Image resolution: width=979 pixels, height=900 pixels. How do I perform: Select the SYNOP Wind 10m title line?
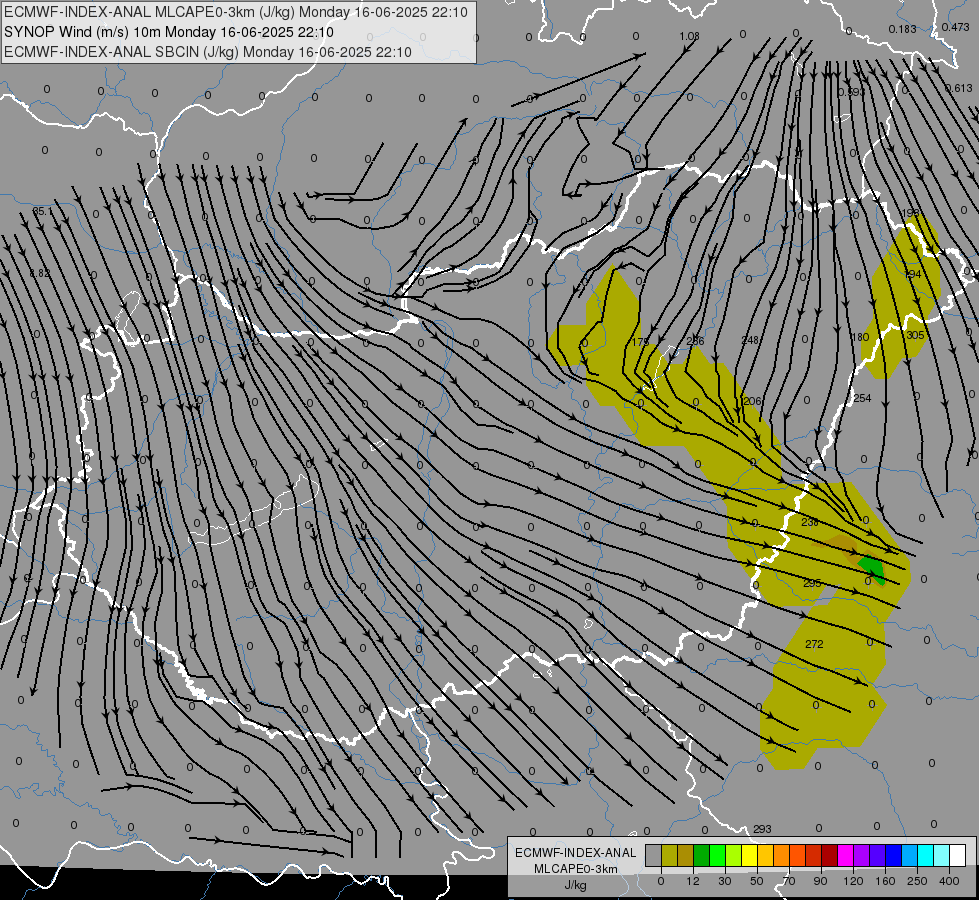pyautogui.click(x=169, y=32)
